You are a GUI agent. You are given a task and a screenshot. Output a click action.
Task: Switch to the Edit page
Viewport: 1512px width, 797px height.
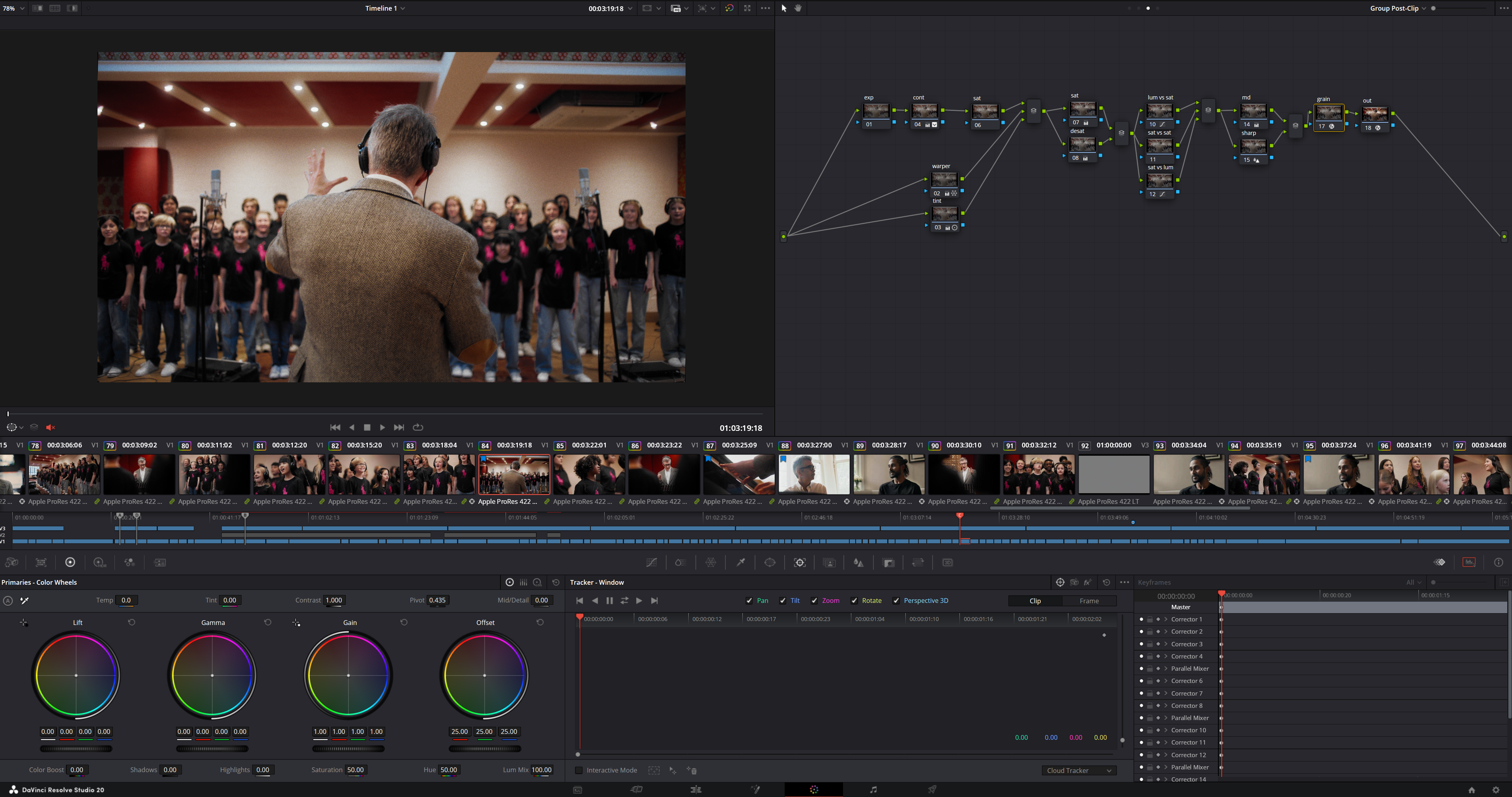pyautogui.click(x=695, y=790)
